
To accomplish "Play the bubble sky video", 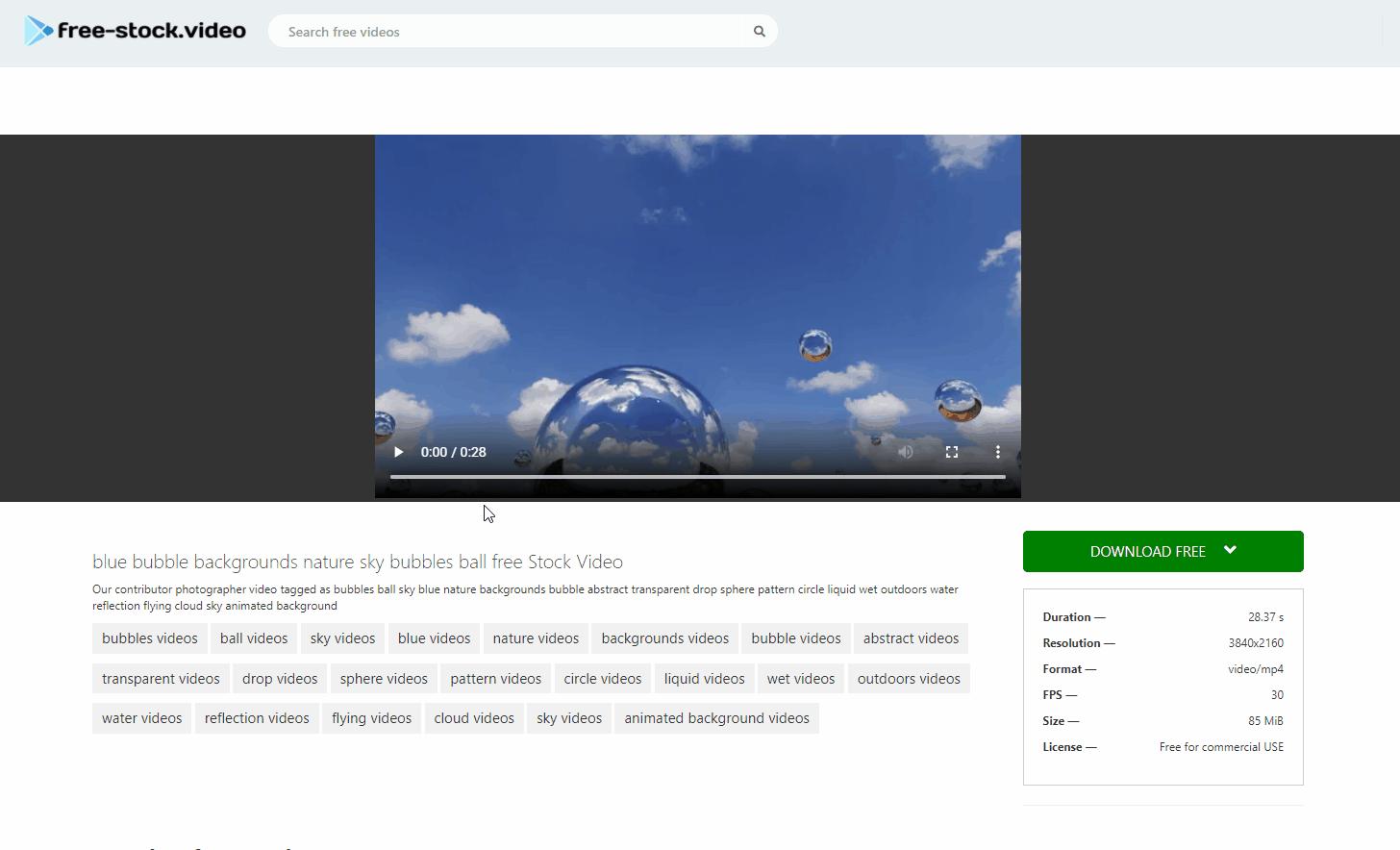I will coord(398,452).
